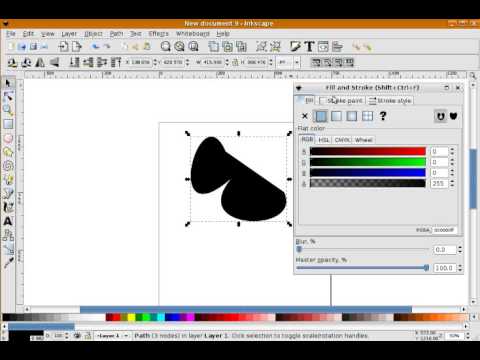
Task: Select the Selector arrow tool
Action: (x=8, y=83)
